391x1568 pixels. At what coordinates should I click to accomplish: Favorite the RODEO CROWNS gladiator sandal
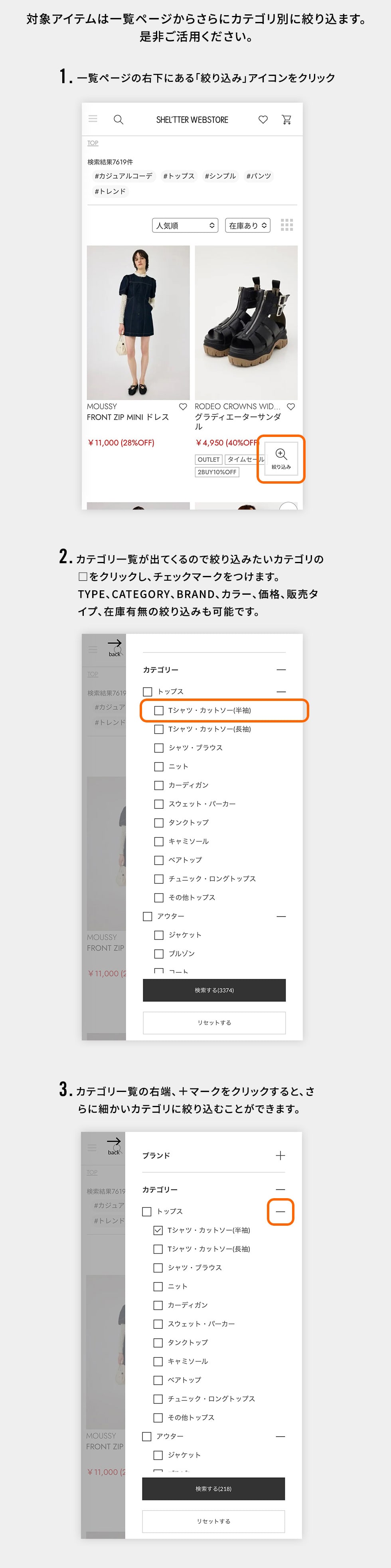click(291, 407)
